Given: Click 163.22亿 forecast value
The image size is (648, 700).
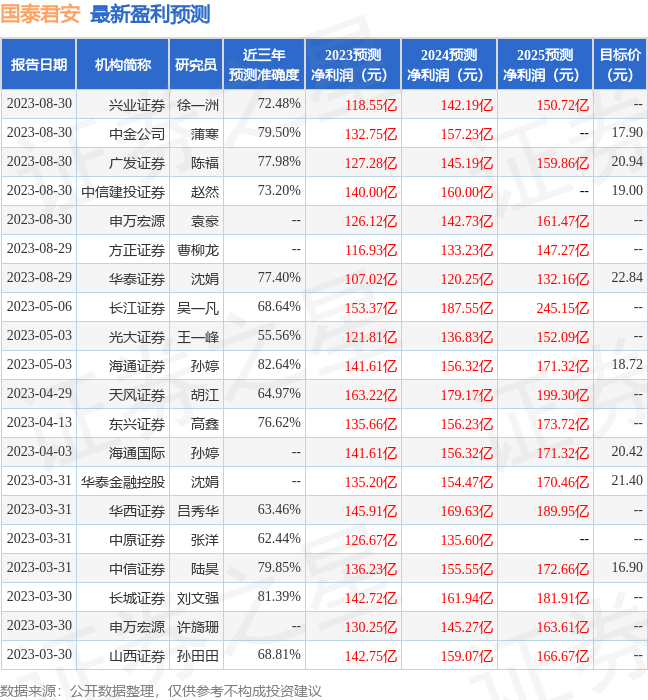Looking at the screenshot, I should [x=371, y=396].
